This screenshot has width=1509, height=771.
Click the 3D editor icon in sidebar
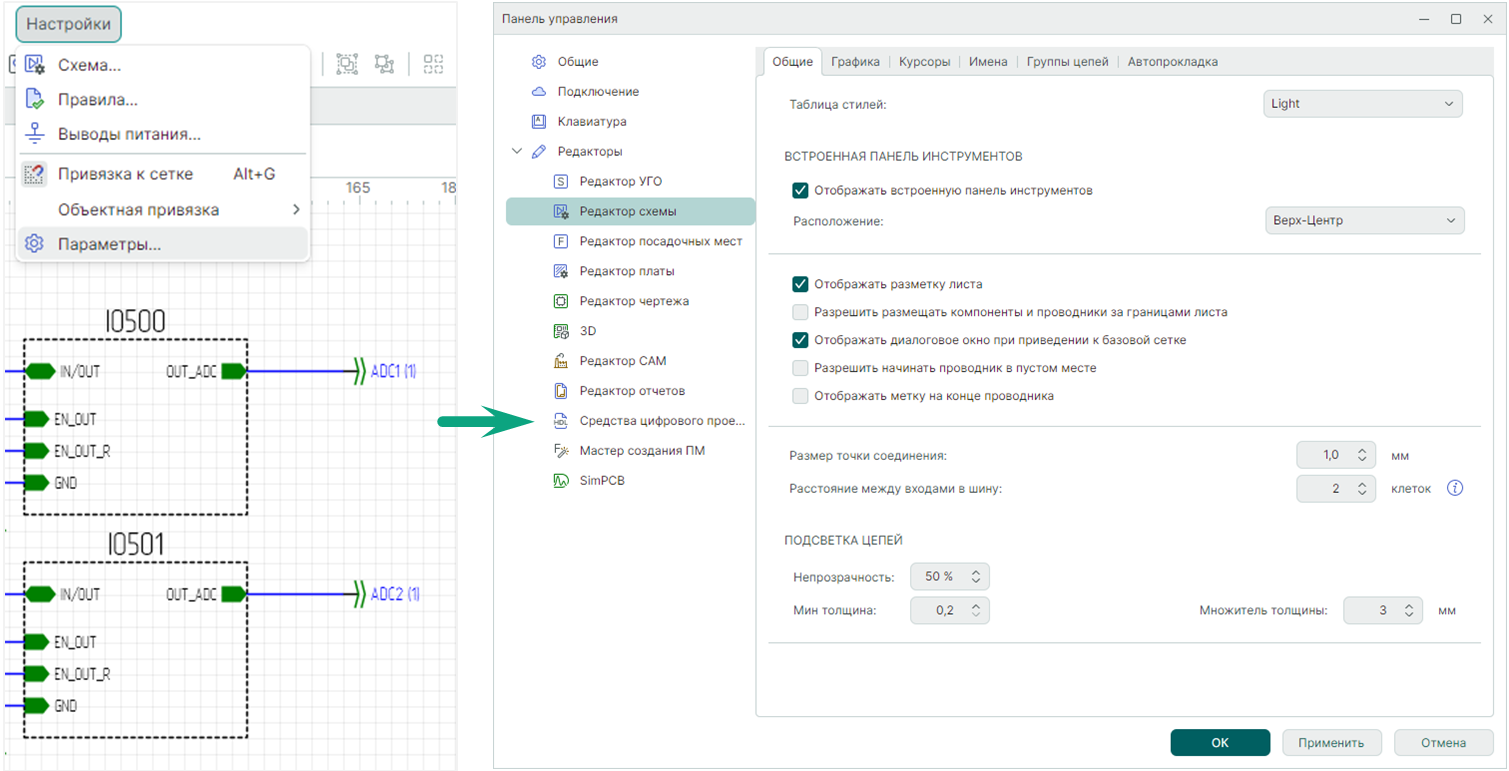coord(561,331)
